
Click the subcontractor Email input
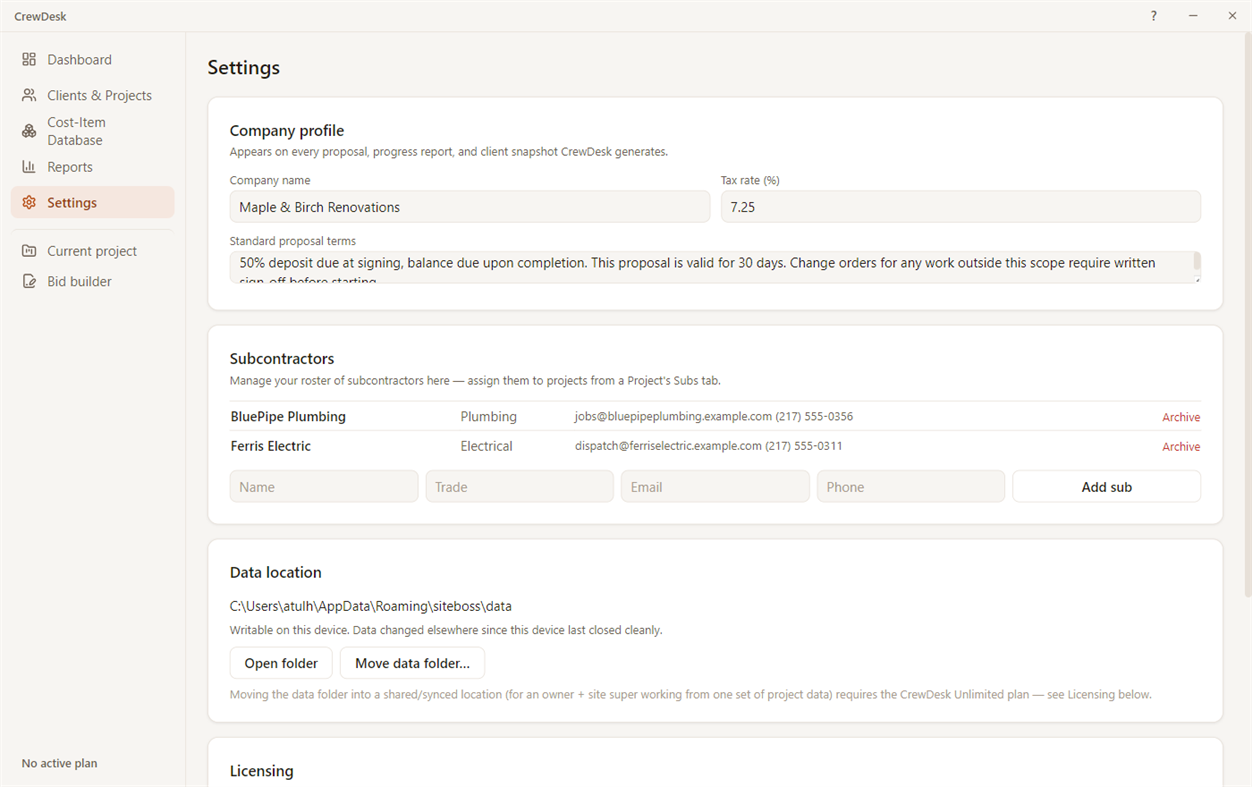[715, 487]
